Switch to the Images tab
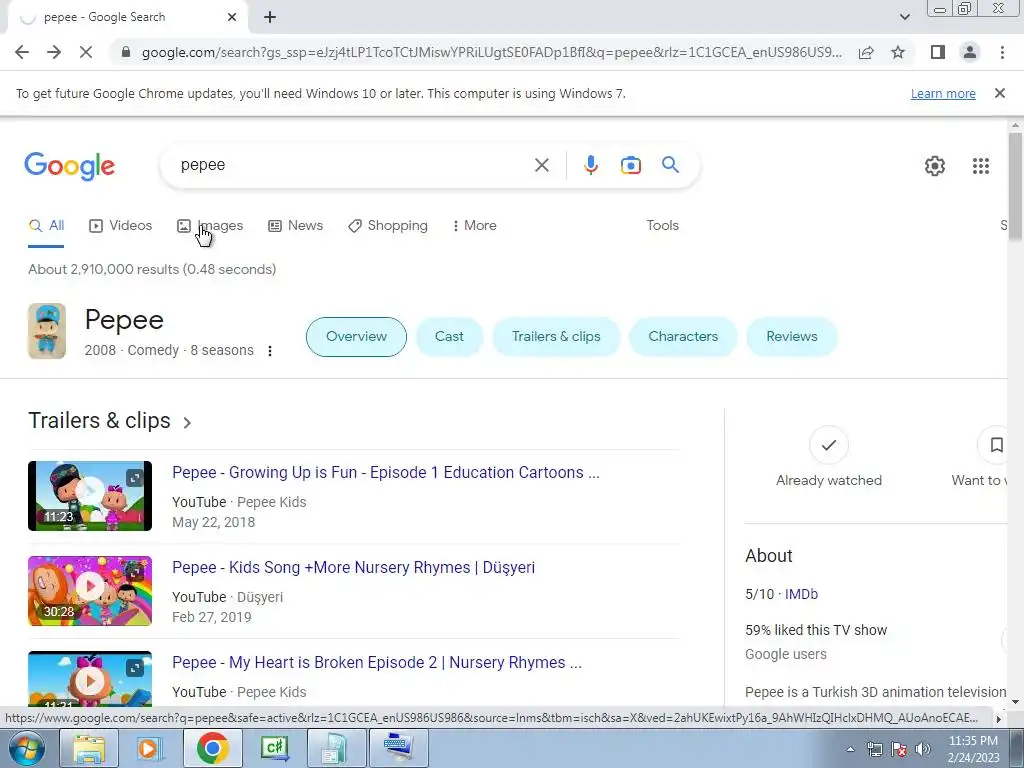The width and height of the screenshot is (1024, 768). (x=210, y=226)
